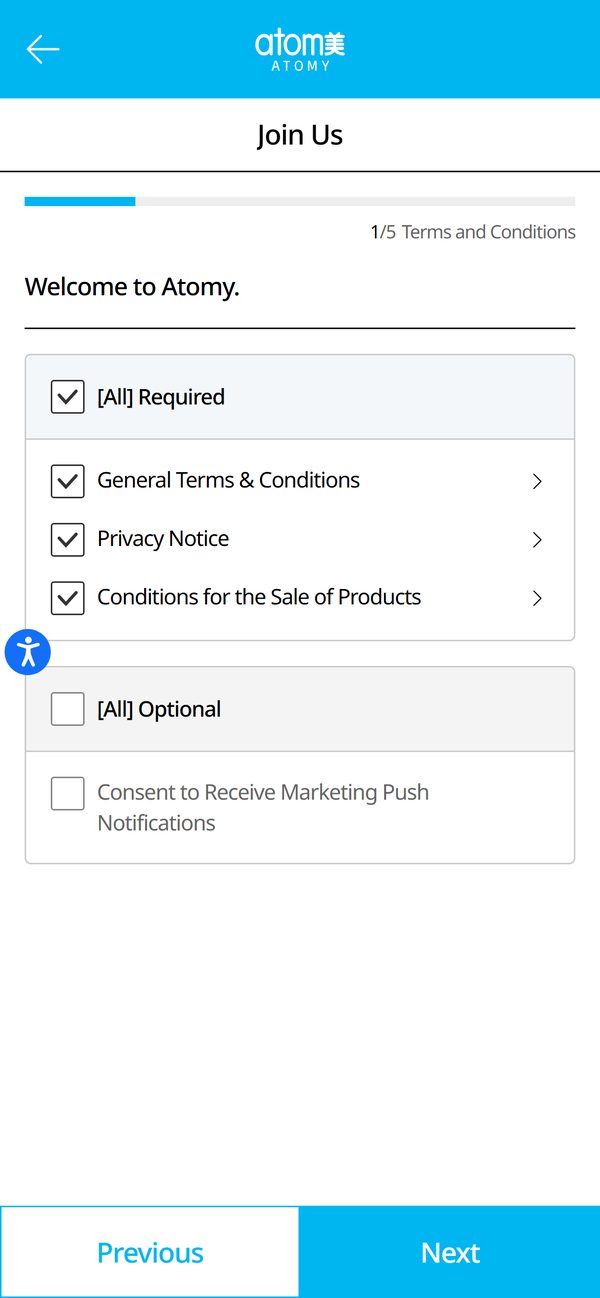Uncheck the Privacy Notice checkbox

pos(67,539)
